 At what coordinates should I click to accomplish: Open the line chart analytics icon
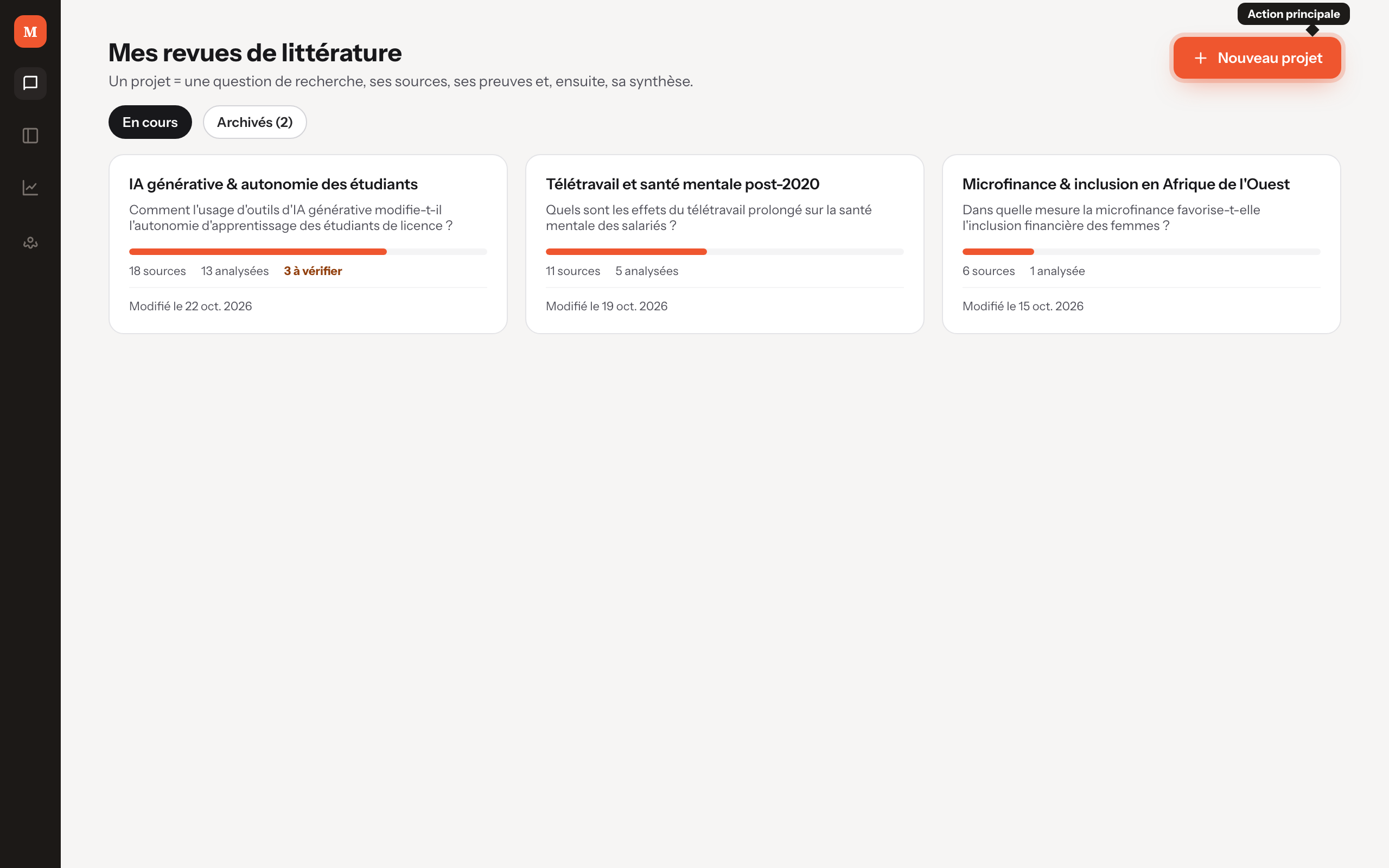point(30,188)
